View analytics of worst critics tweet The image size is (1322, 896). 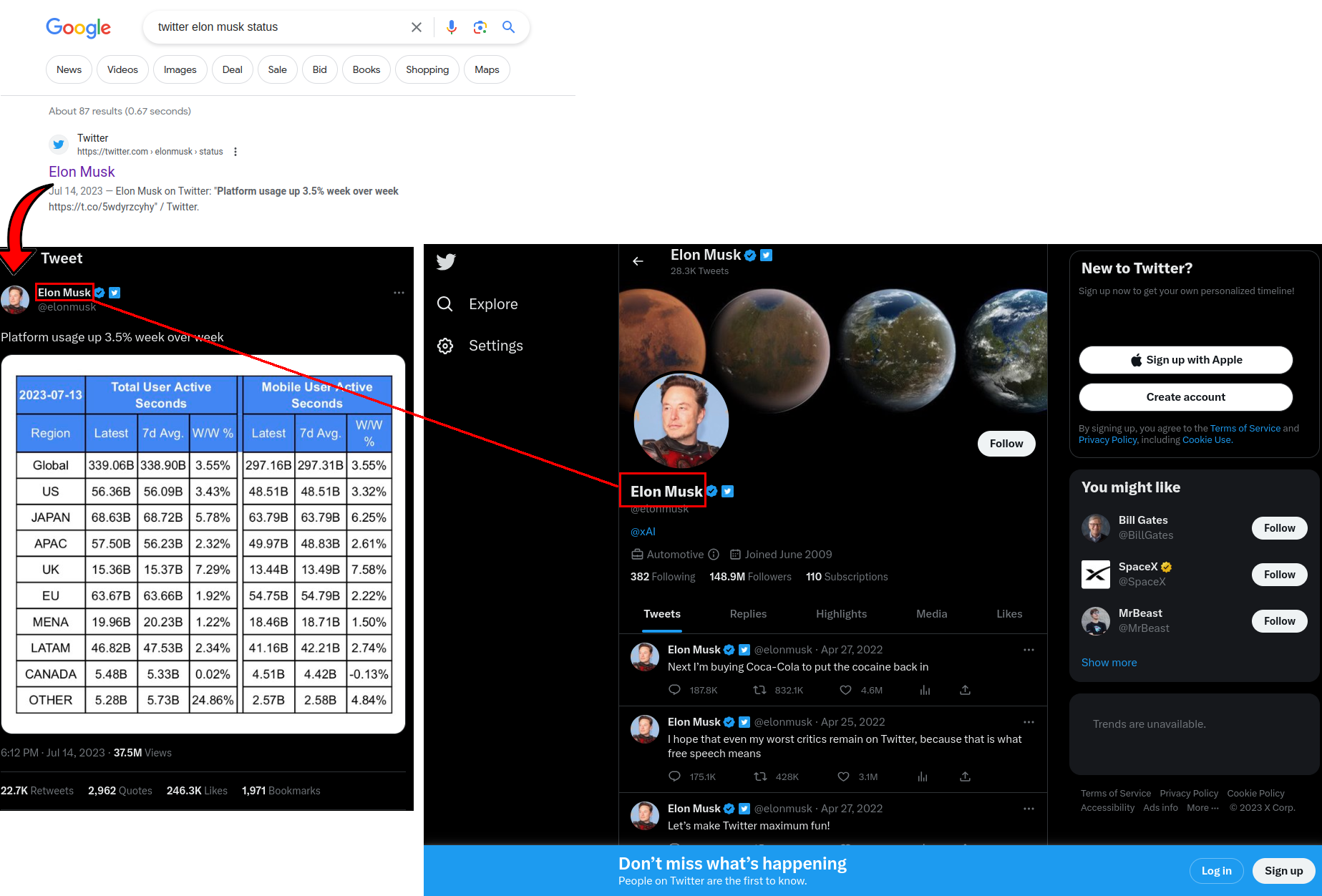923,776
